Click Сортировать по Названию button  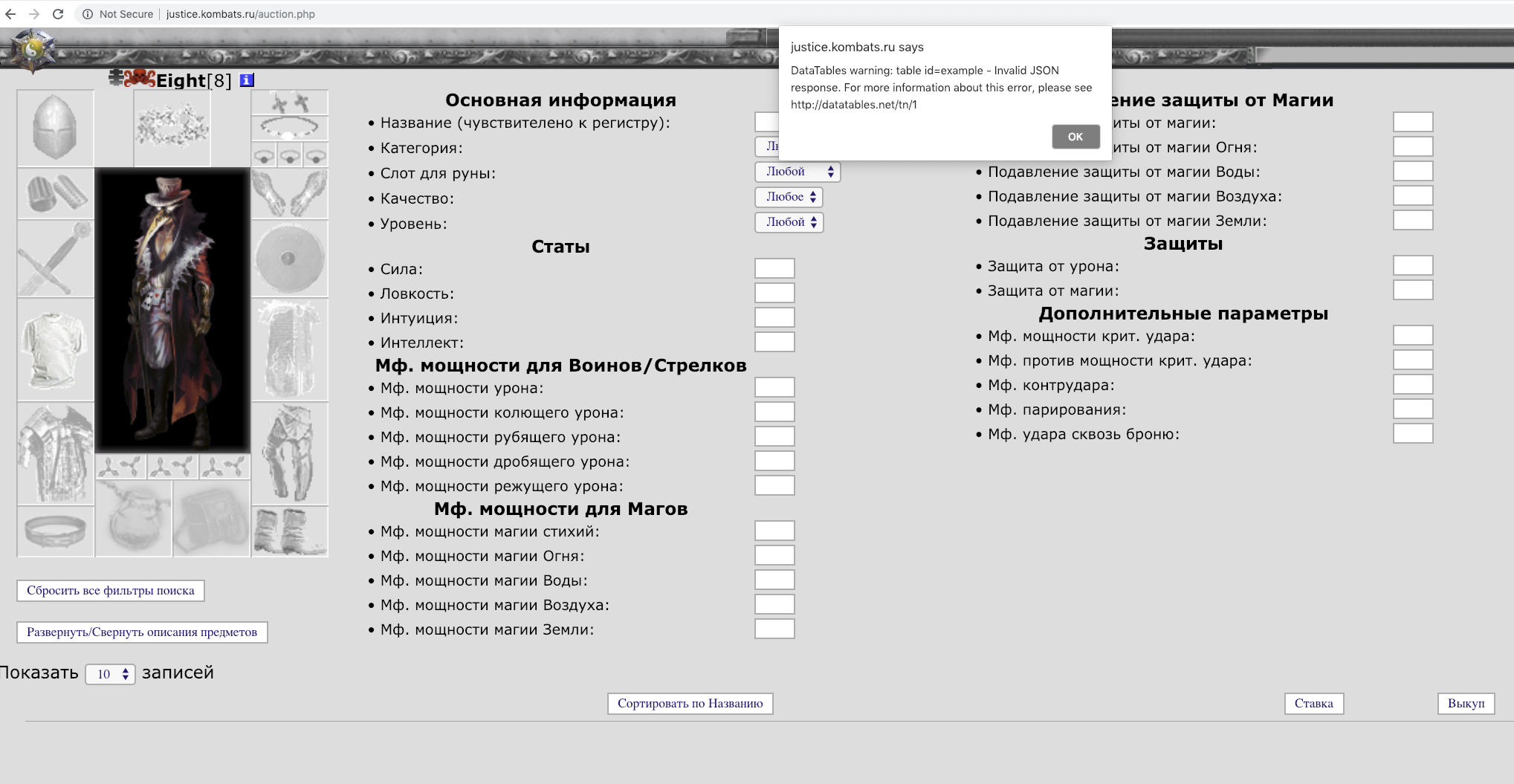pyautogui.click(x=690, y=704)
